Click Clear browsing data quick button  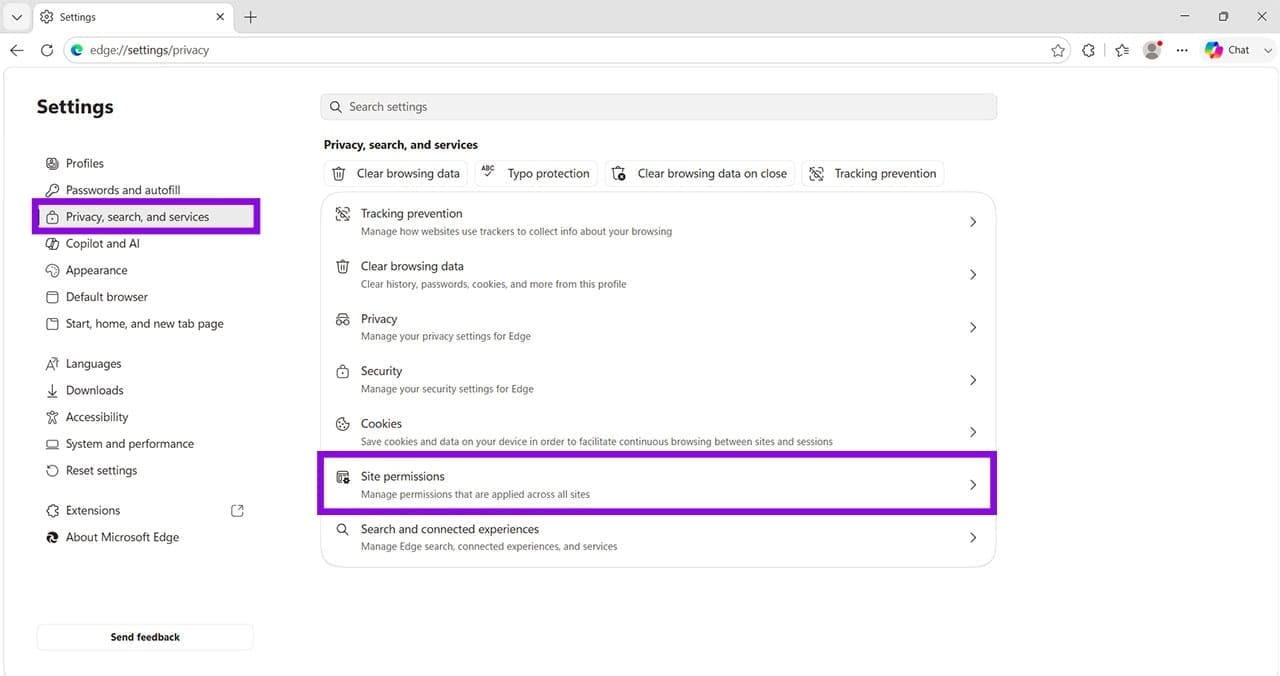coord(396,174)
